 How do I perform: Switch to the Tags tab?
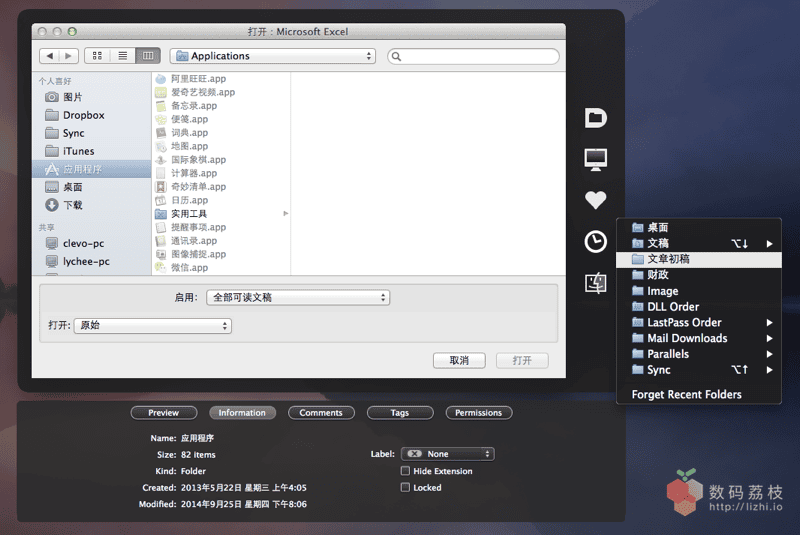pyautogui.click(x=400, y=413)
